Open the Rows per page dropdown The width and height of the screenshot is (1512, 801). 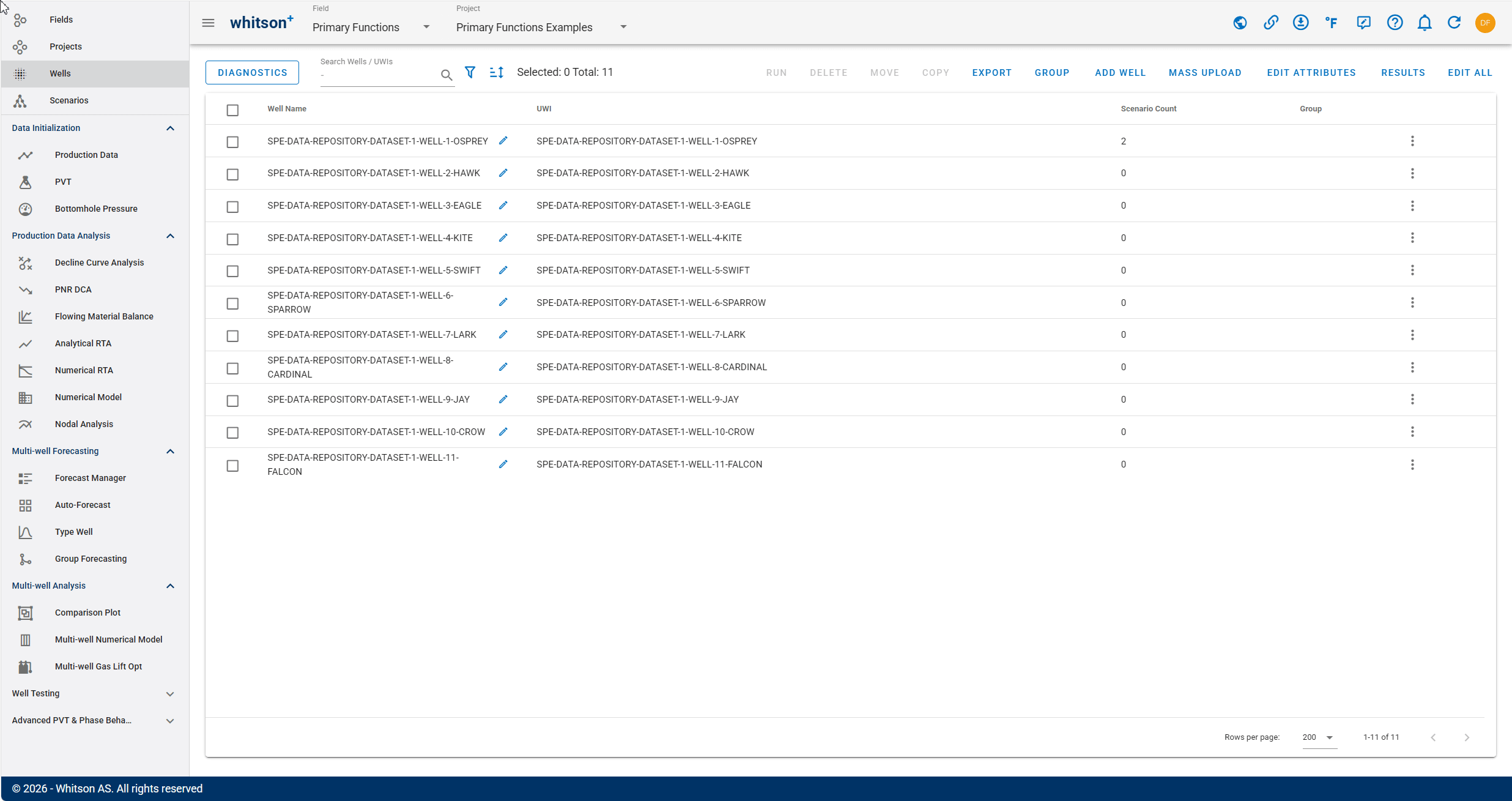point(1319,737)
